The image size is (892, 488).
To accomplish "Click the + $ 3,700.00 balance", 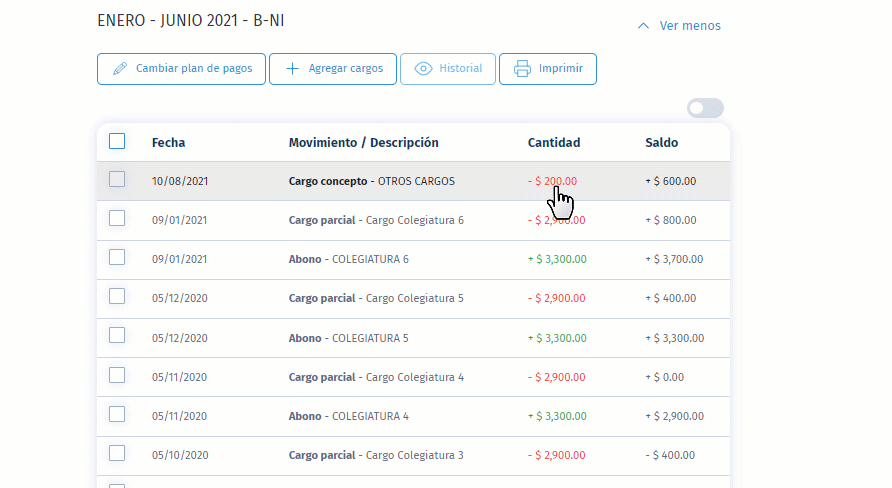I will point(674,259).
